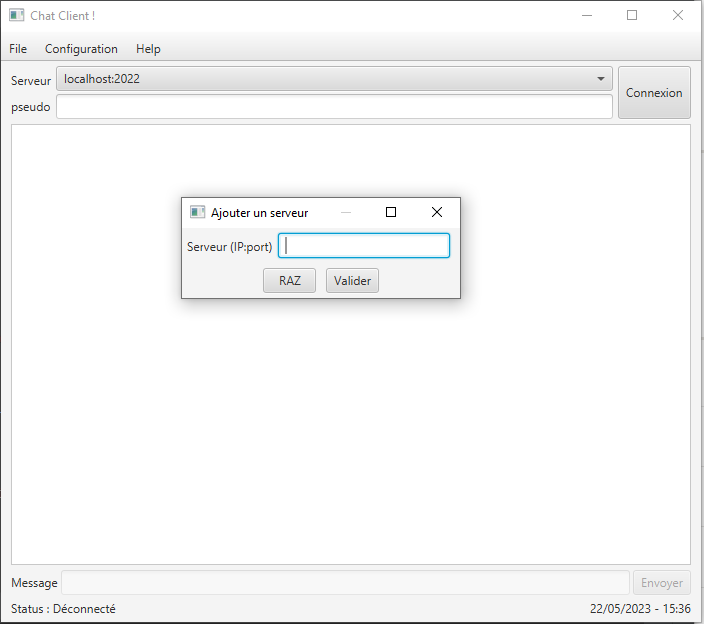
Task: Open the Help menu
Action: pos(148,48)
